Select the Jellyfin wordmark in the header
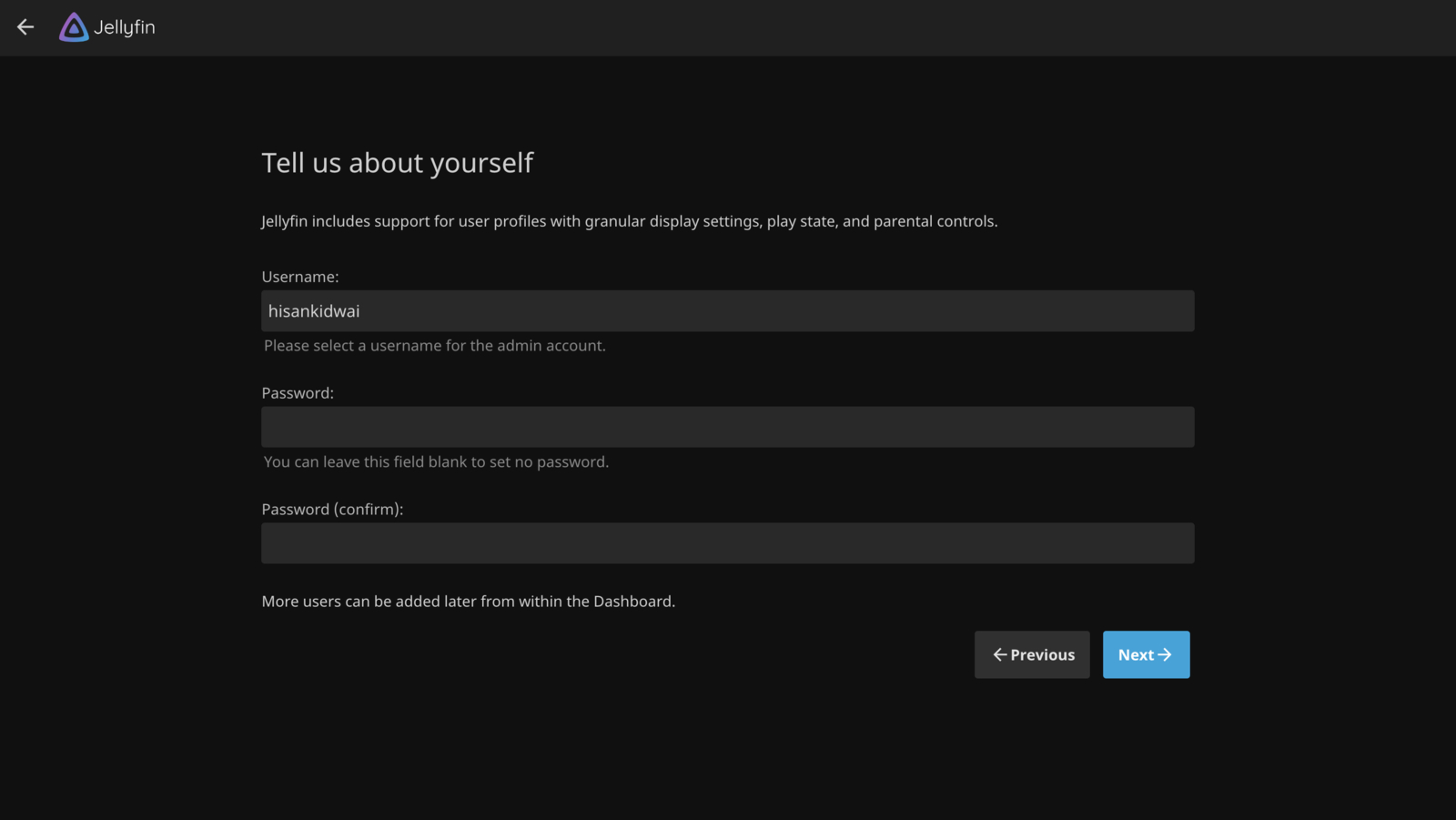Viewport: 1456px width, 820px height. click(x=125, y=27)
